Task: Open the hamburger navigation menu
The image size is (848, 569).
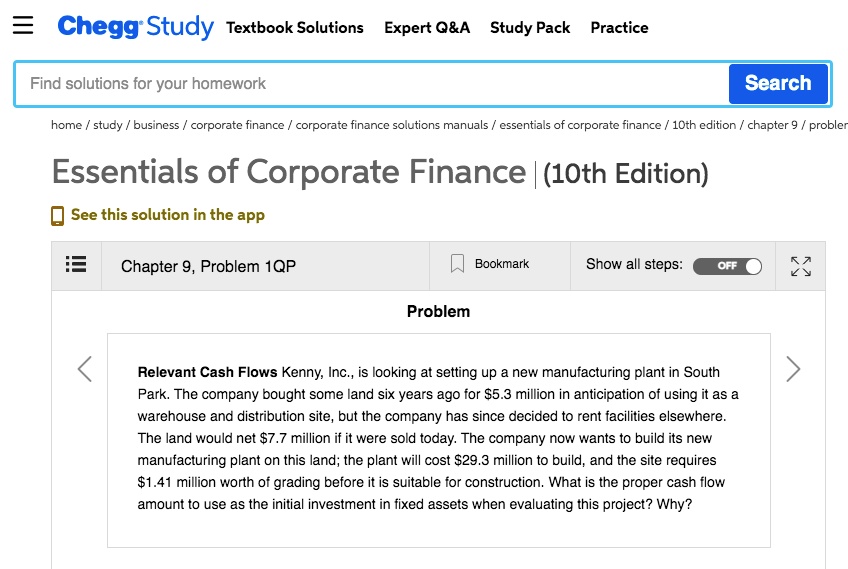Action: pos(23,25)
